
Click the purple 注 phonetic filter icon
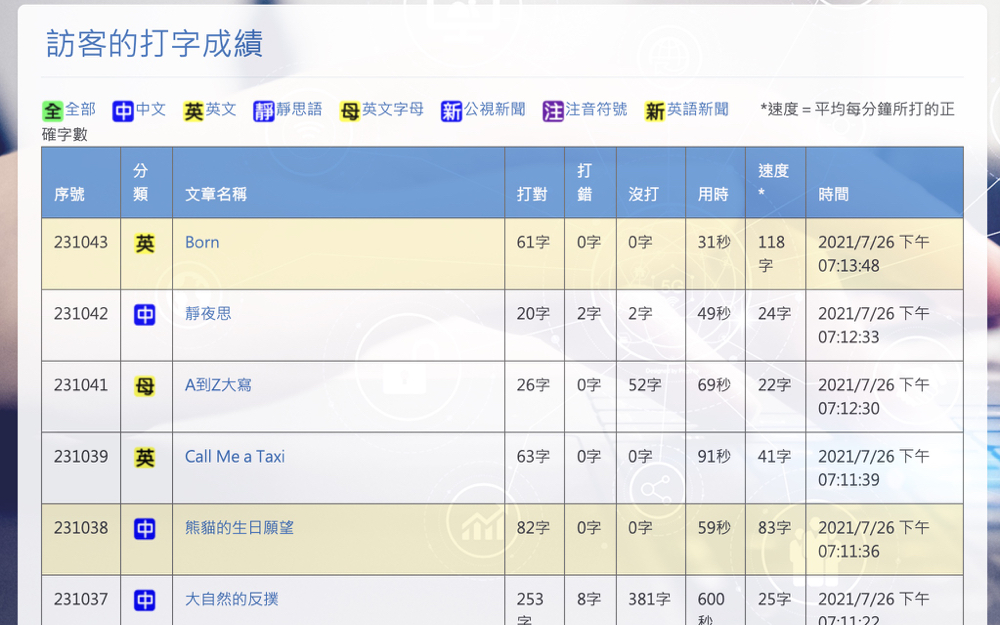coord(553,111)
